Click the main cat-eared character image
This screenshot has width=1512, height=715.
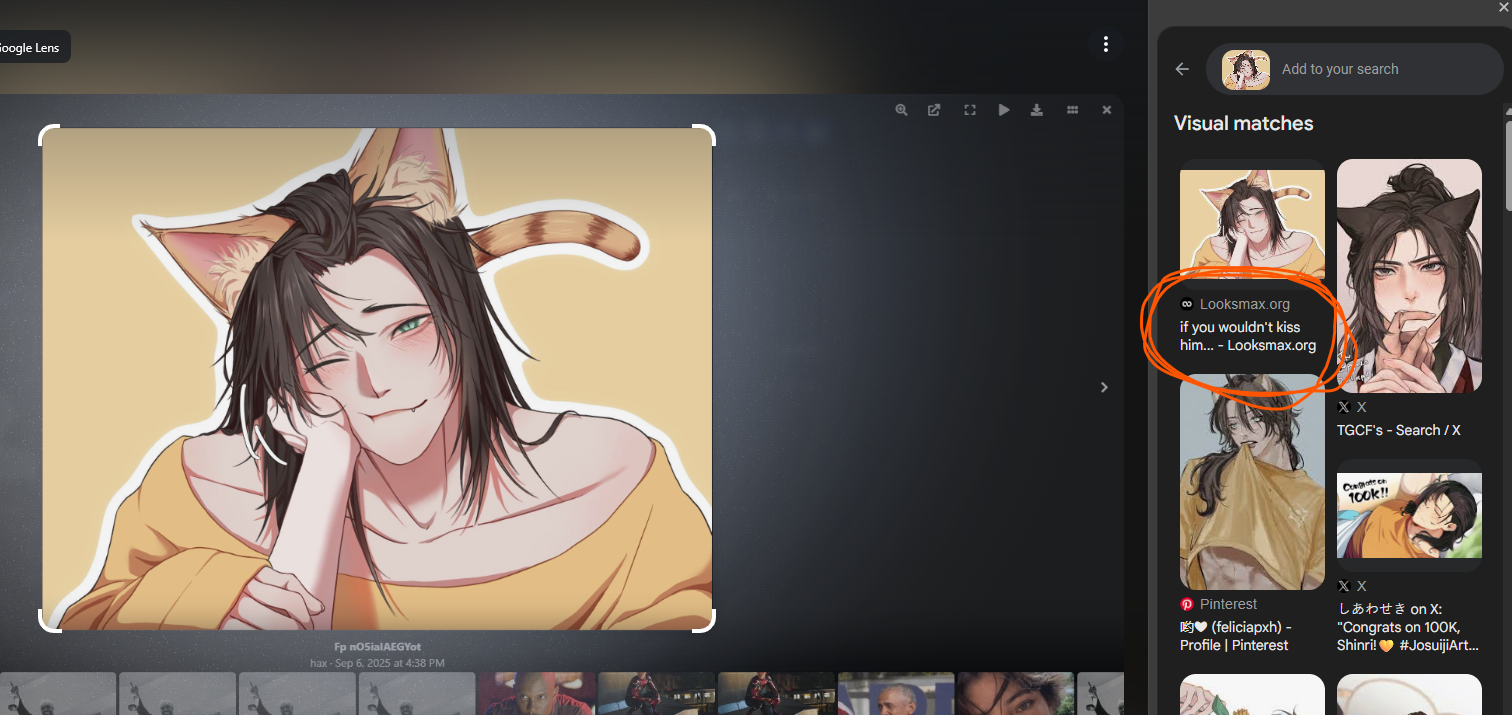click(377, 379)
